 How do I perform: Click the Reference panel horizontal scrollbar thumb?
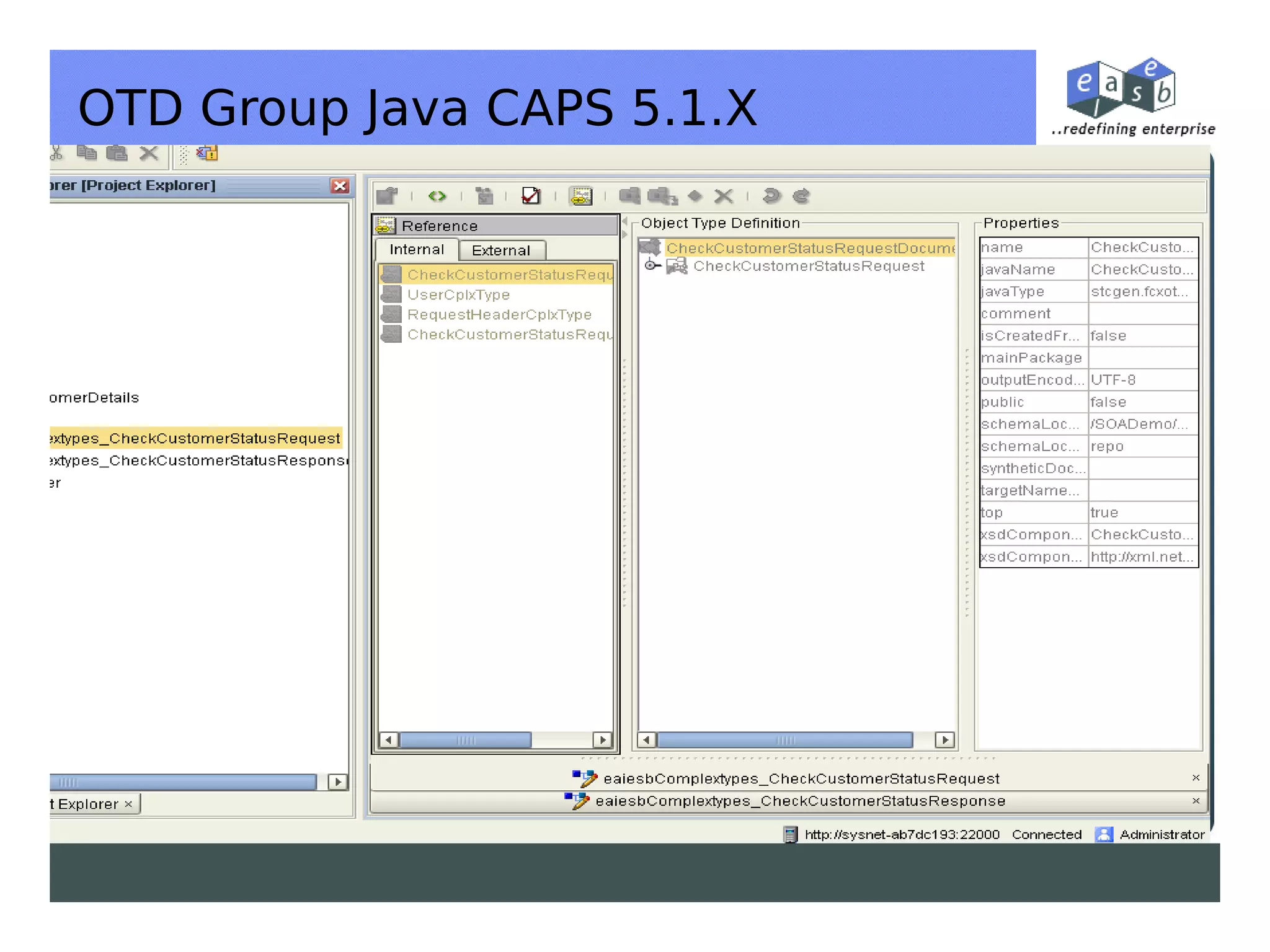465,739
